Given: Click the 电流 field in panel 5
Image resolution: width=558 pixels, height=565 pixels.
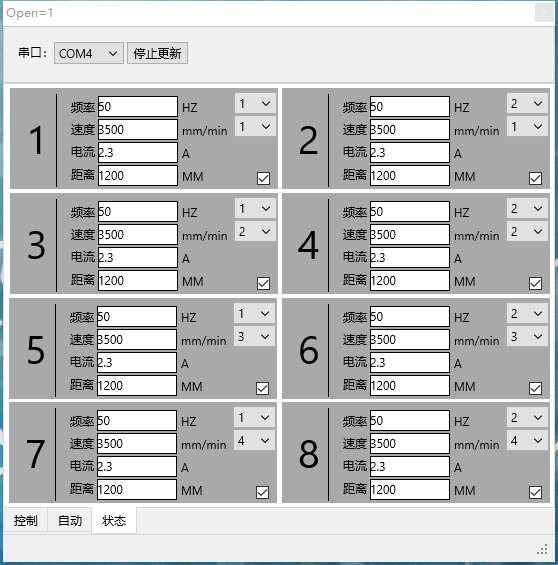Looking at the screenshot, I should pos(137,362).
